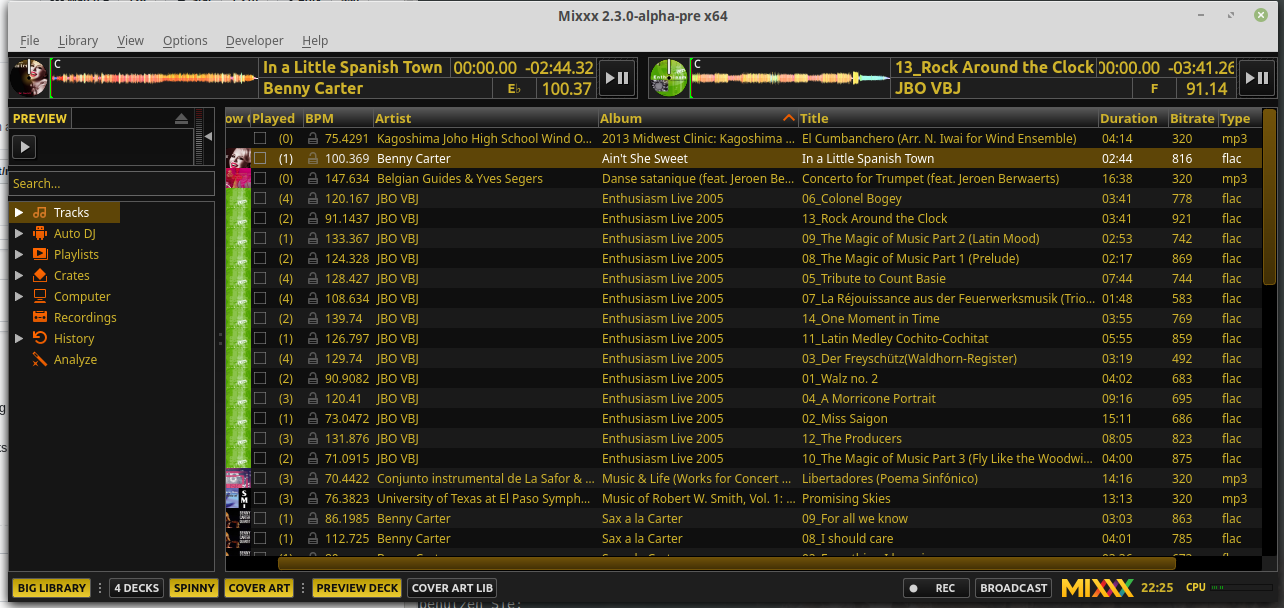Screen dimensions: 1284x608
Task: Click the Auto DJ robot icon
Action: click(40, 234)
